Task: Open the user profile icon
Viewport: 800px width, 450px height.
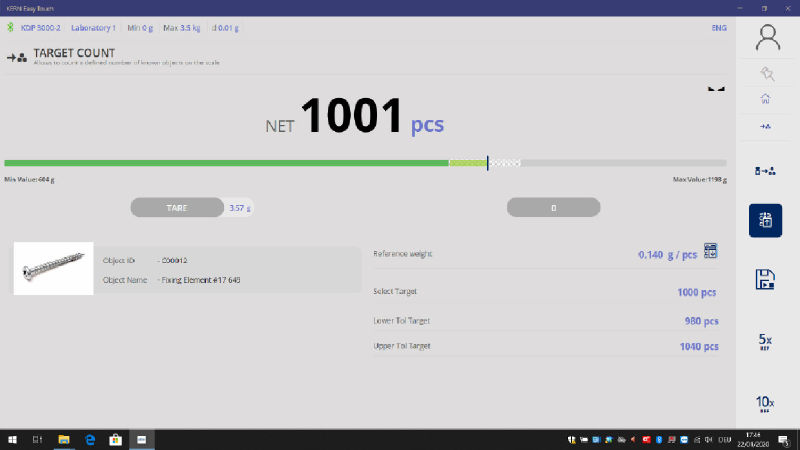Action: [767, 38]
